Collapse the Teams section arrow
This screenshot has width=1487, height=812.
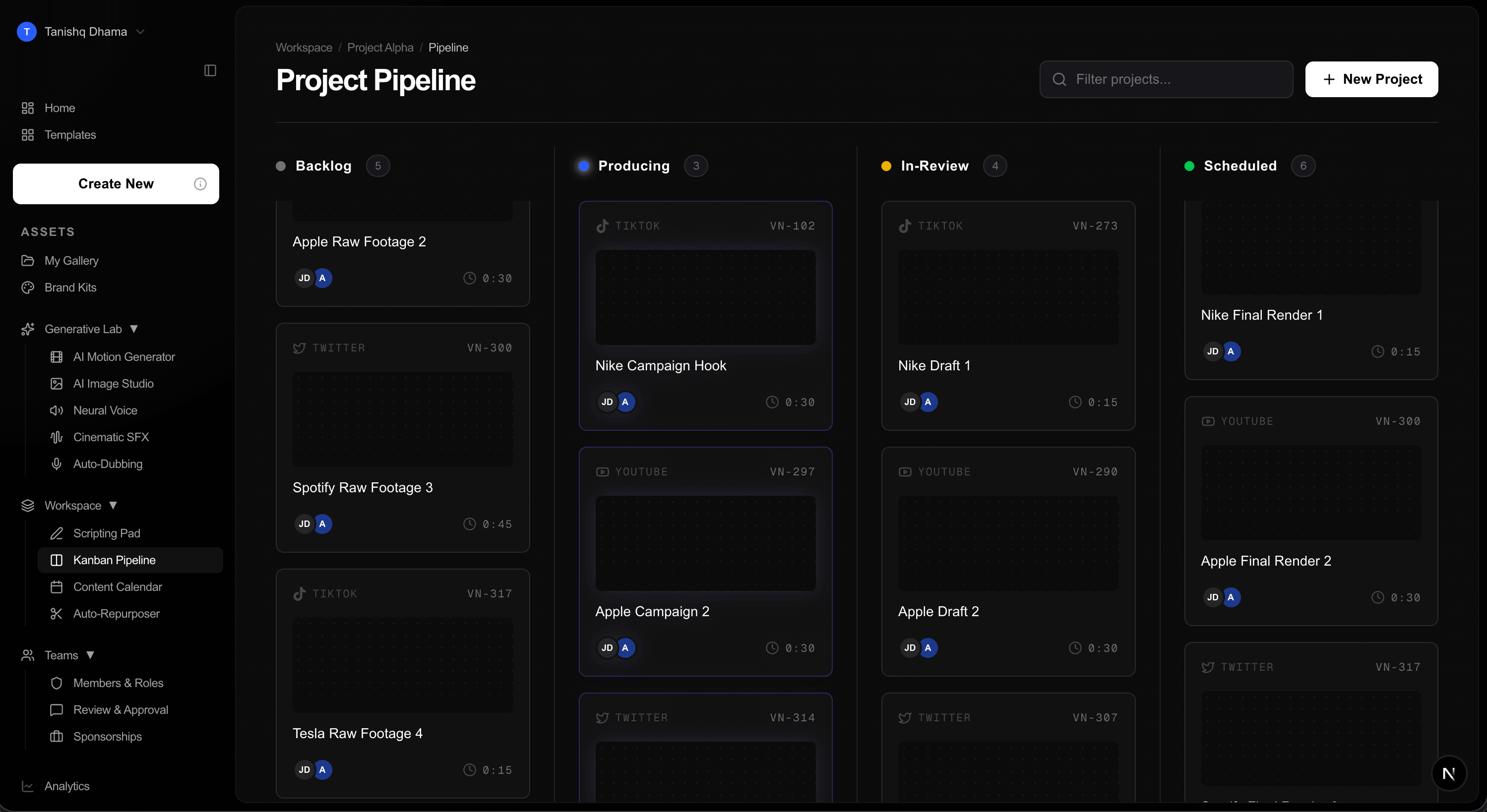[90, 655]
